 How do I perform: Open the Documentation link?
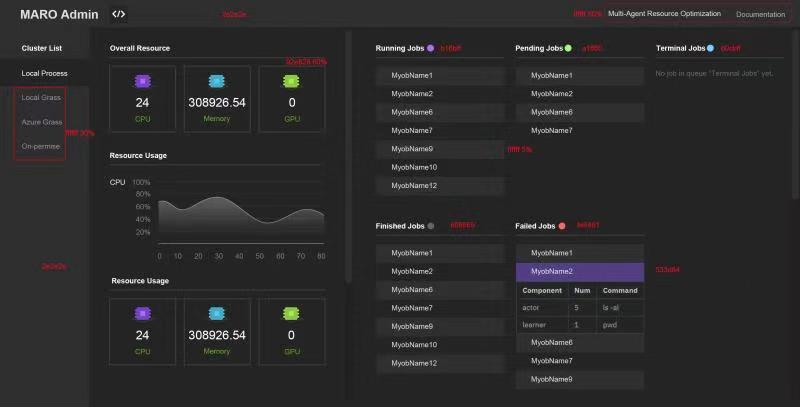(760, 14)
